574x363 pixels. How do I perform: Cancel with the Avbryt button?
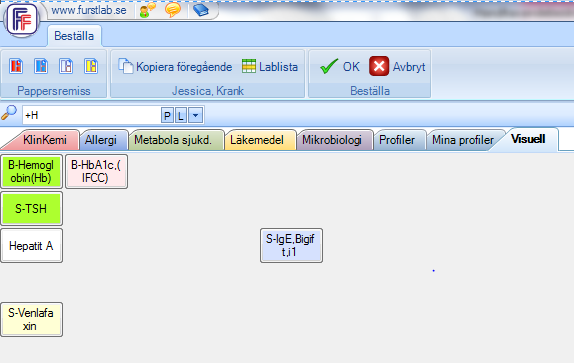[398, 67]
